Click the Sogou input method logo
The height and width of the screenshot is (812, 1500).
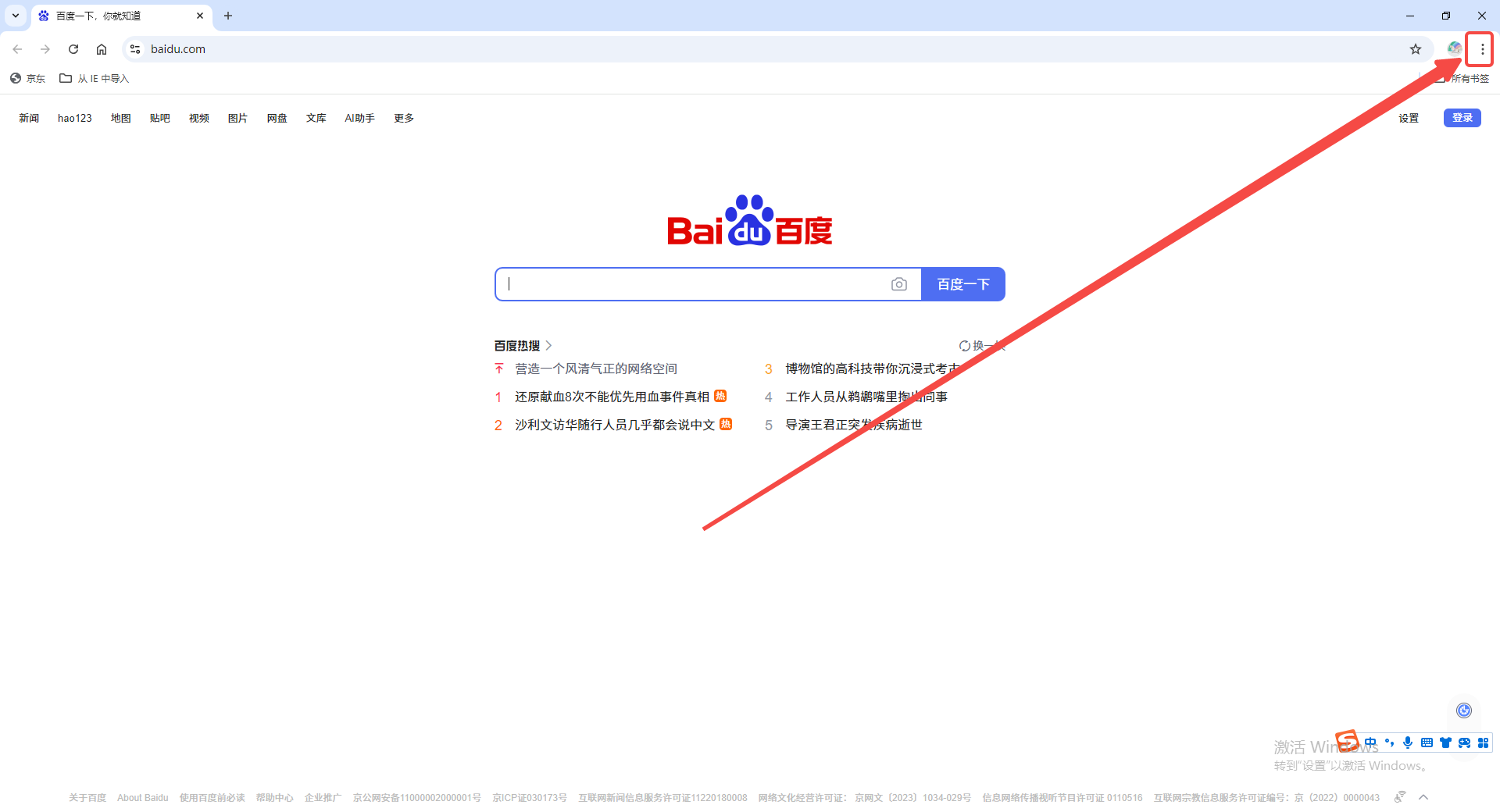[1347, 740]
